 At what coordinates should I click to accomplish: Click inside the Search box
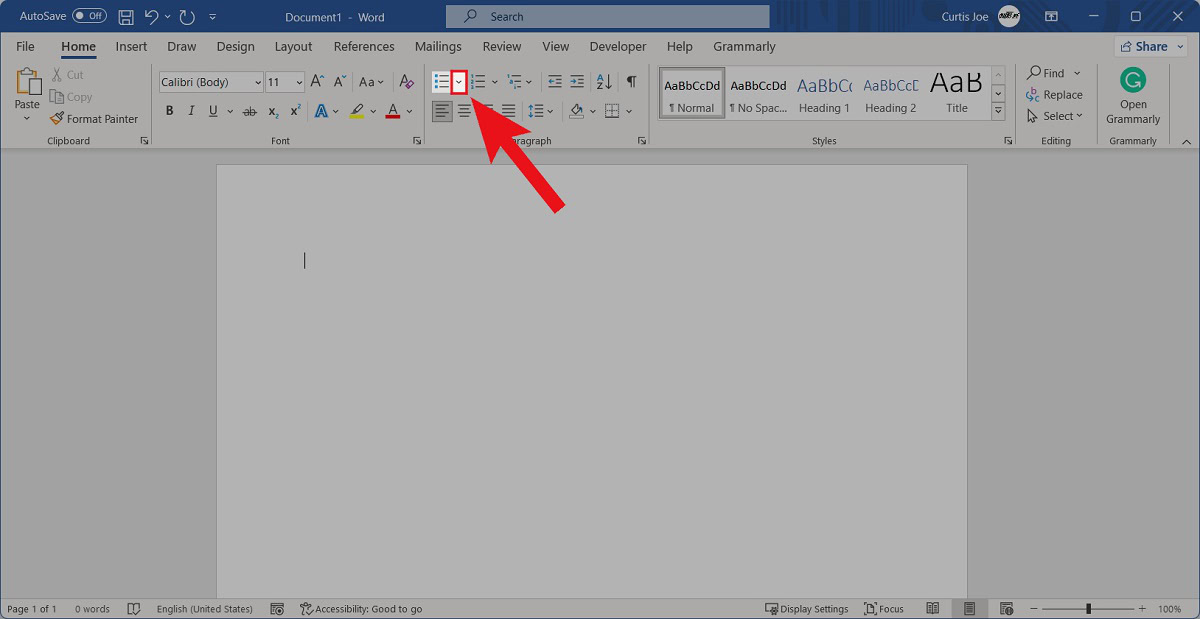[608, 16]
